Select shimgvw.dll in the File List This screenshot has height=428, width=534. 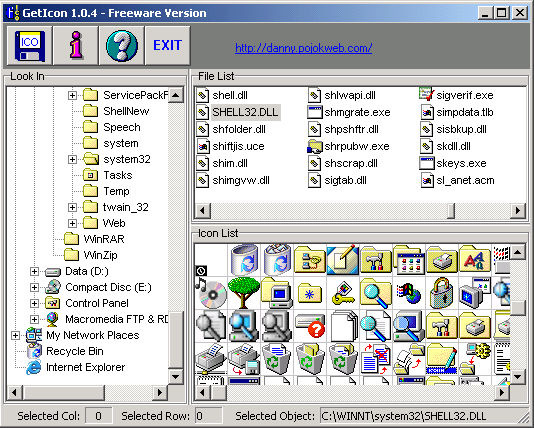point(233,180)
